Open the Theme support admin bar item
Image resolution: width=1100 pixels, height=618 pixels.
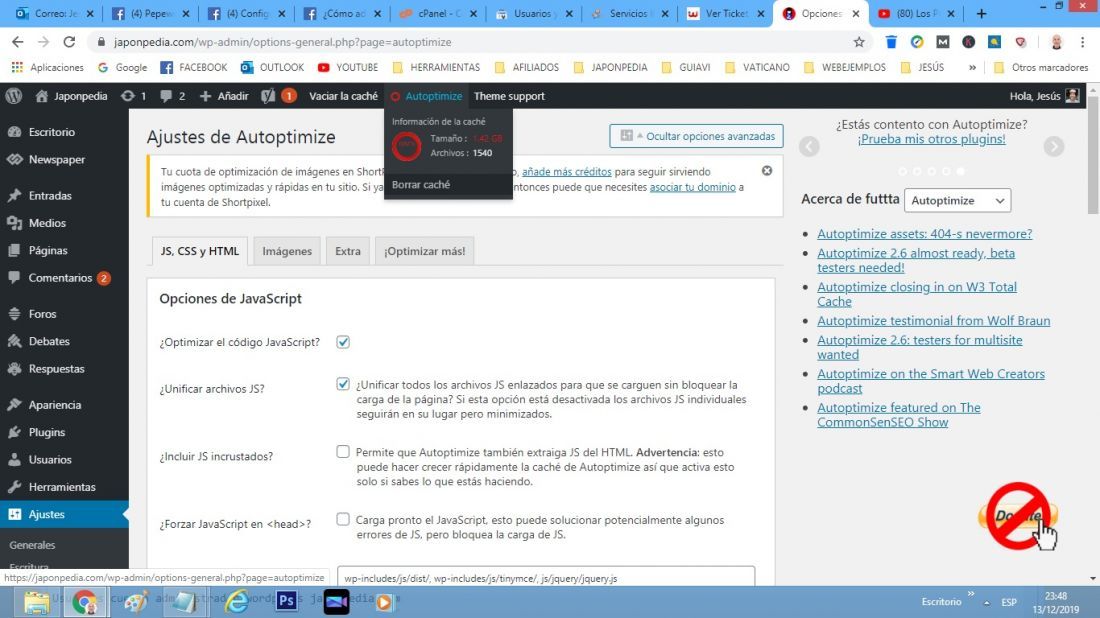click(509, 96)
